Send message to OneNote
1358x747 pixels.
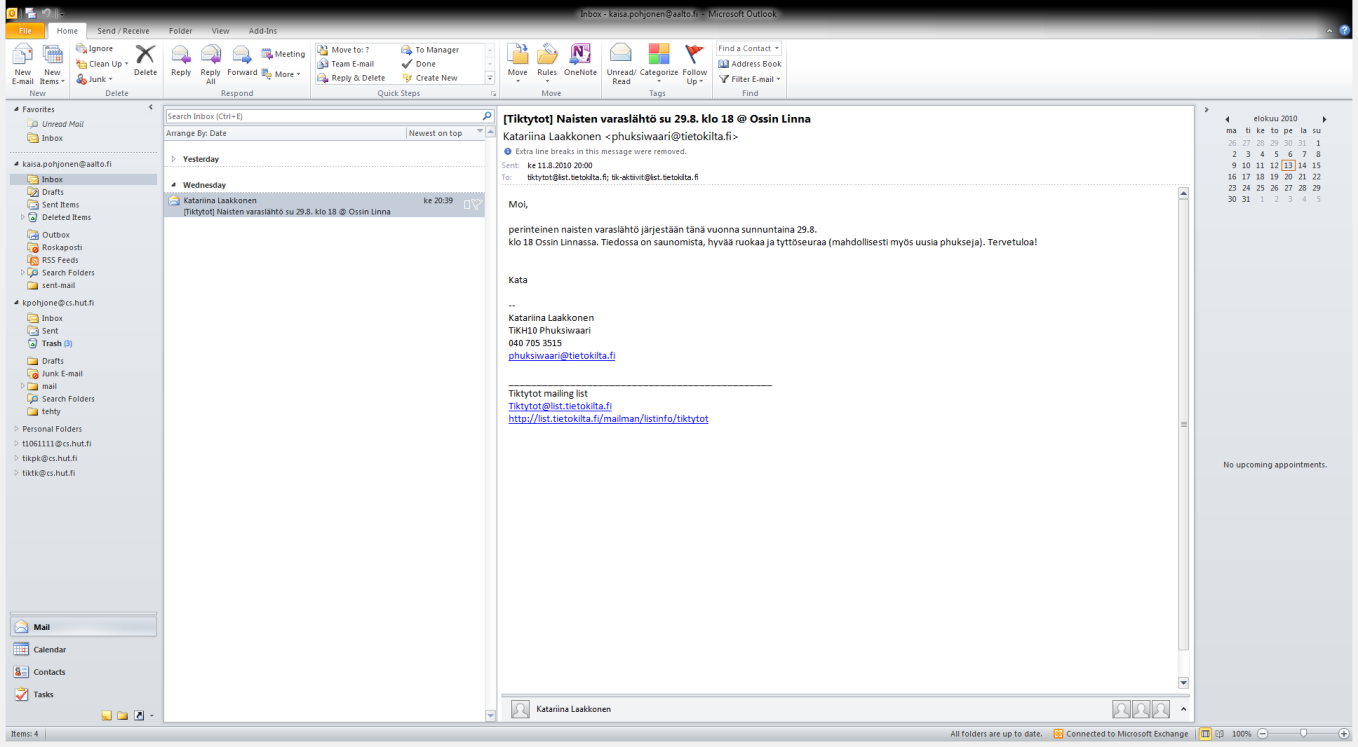[580, 61]
